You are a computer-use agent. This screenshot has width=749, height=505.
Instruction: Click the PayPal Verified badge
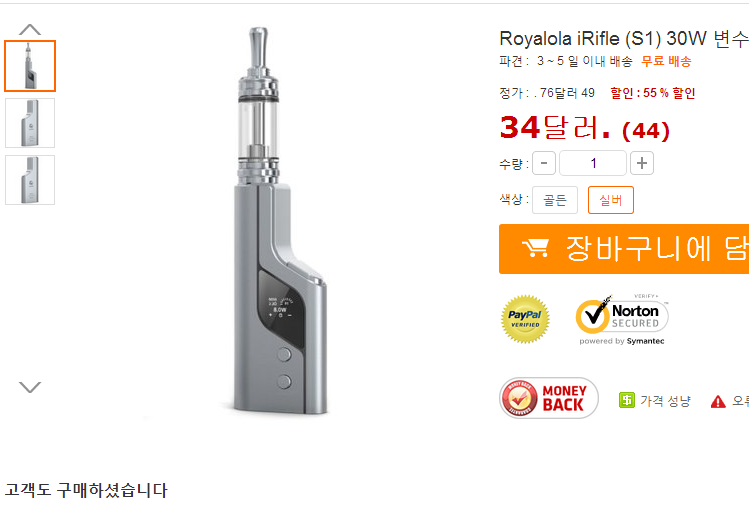pyautogui.click(x=525, y=319)
